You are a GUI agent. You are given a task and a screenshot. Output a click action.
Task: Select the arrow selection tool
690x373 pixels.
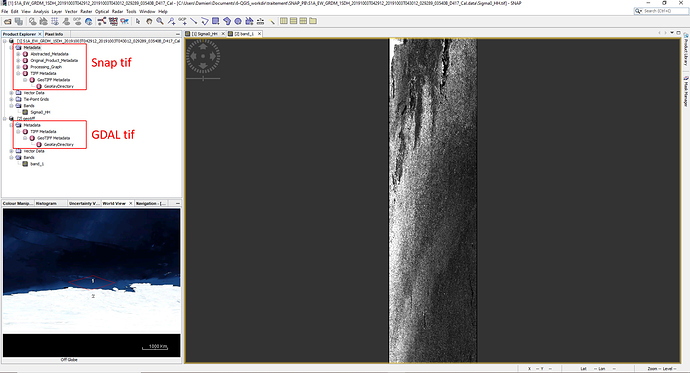tap(138, 21)
